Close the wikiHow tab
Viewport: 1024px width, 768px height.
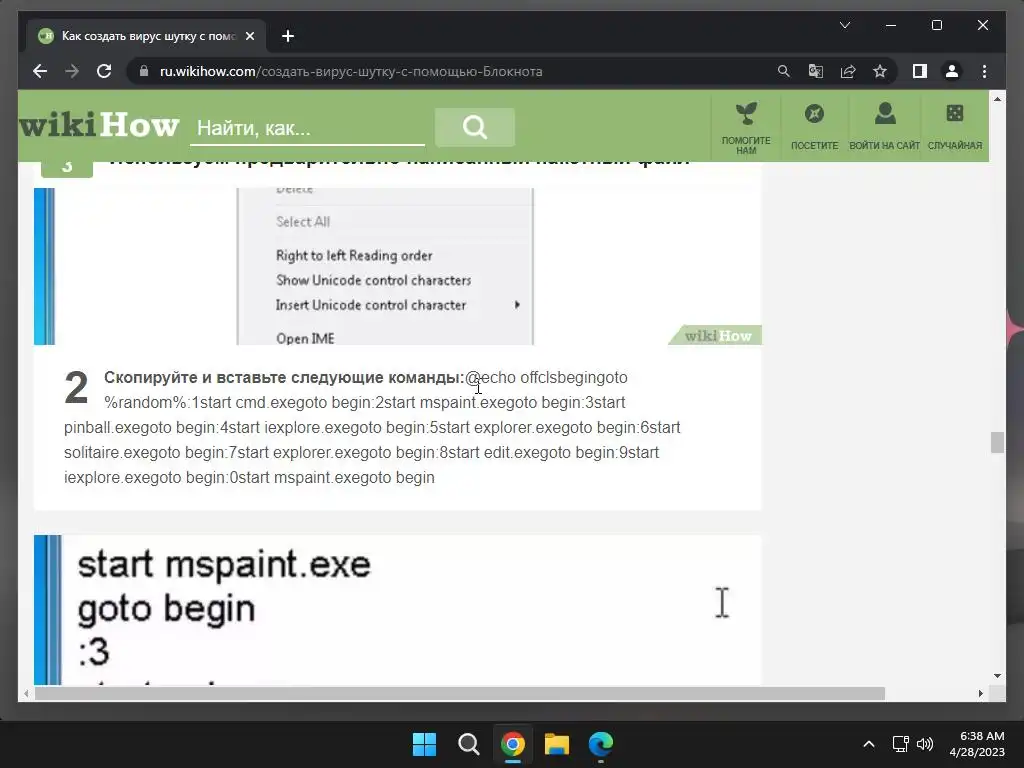pyautogui.click(x=249, y=36)
